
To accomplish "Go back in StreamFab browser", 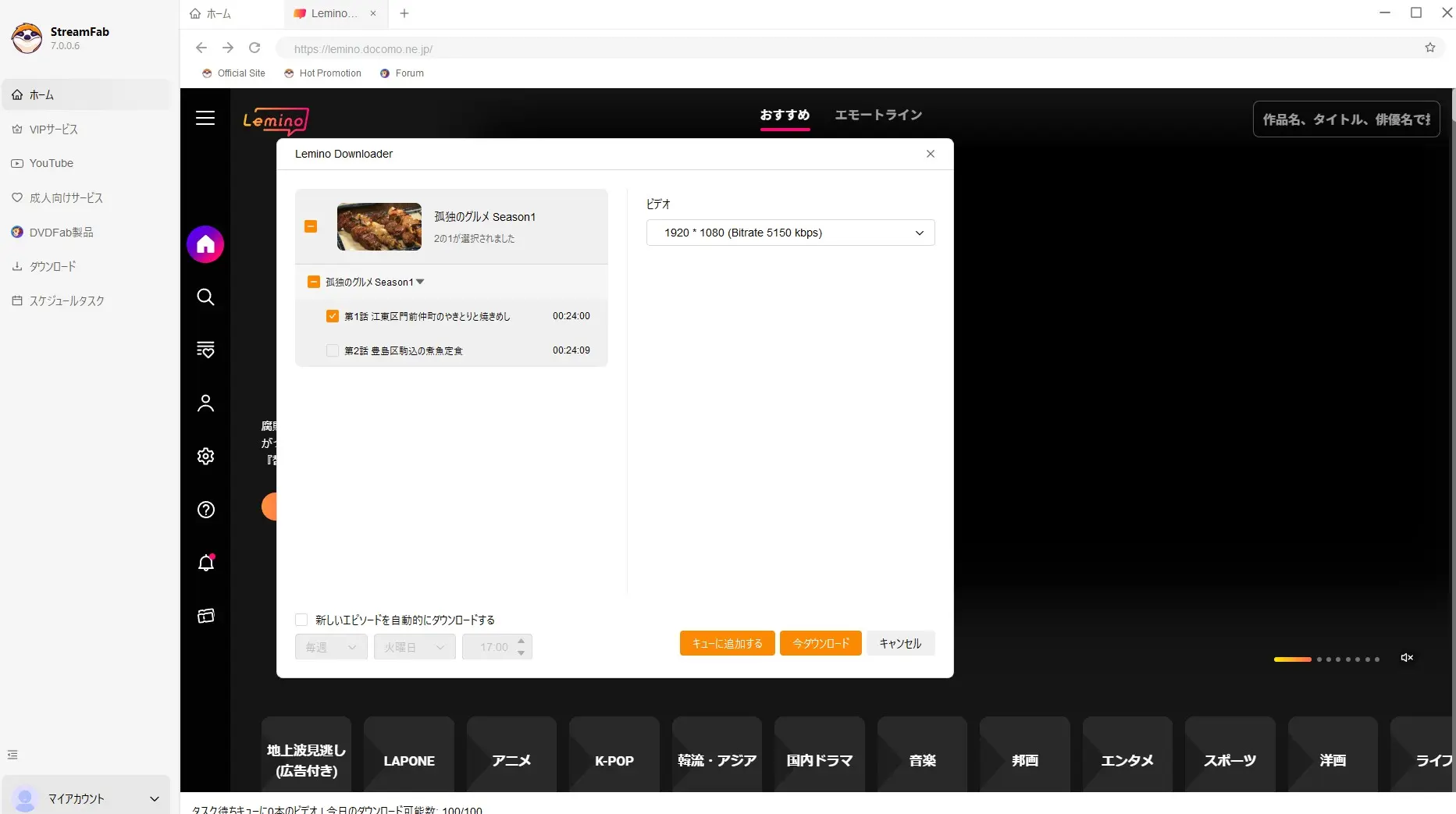I will pos(201,48).
